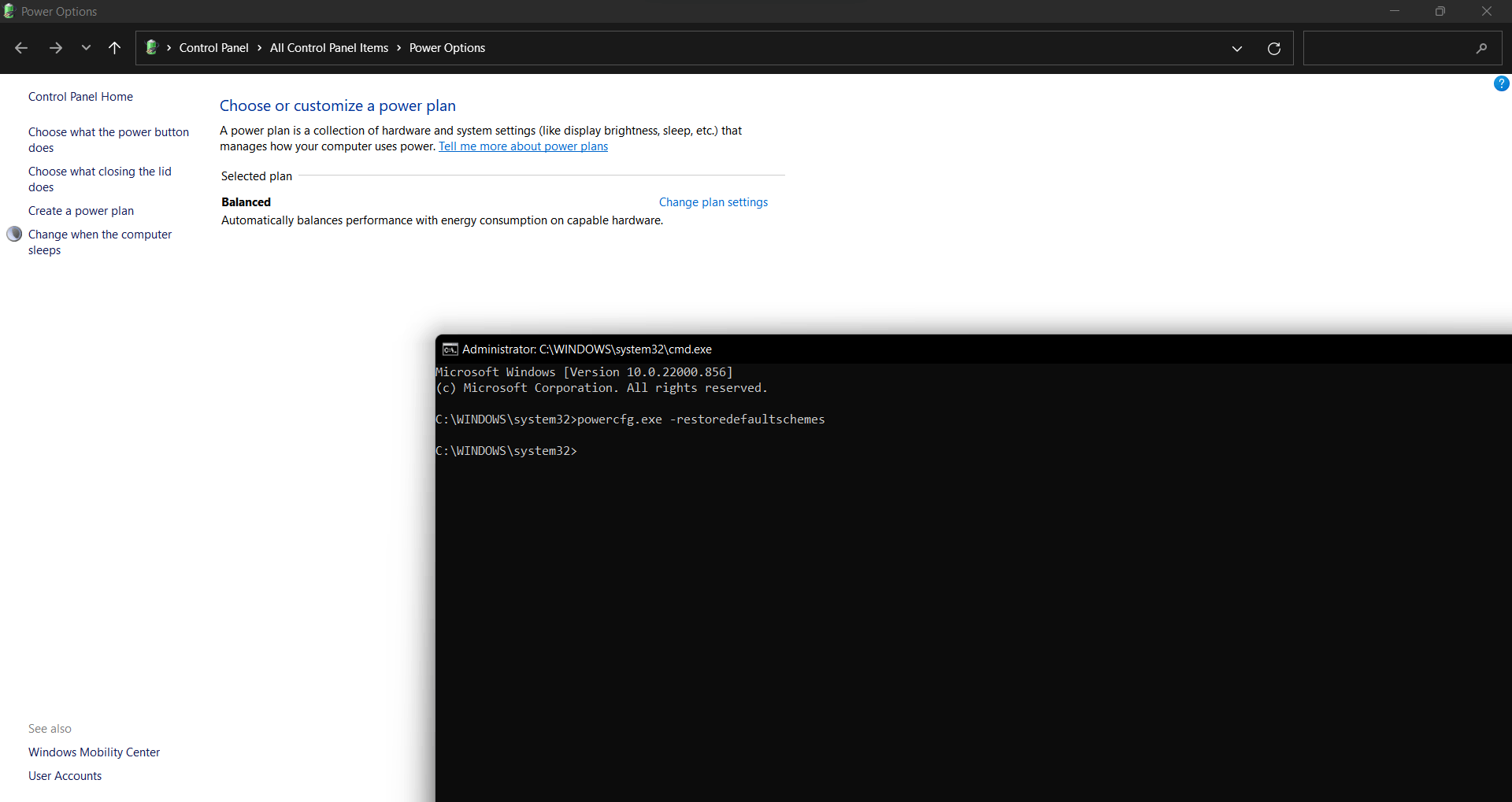This screenshot has height=802, width=1512.
Task: Close the Power Options window
Action: click(1487, 11)
